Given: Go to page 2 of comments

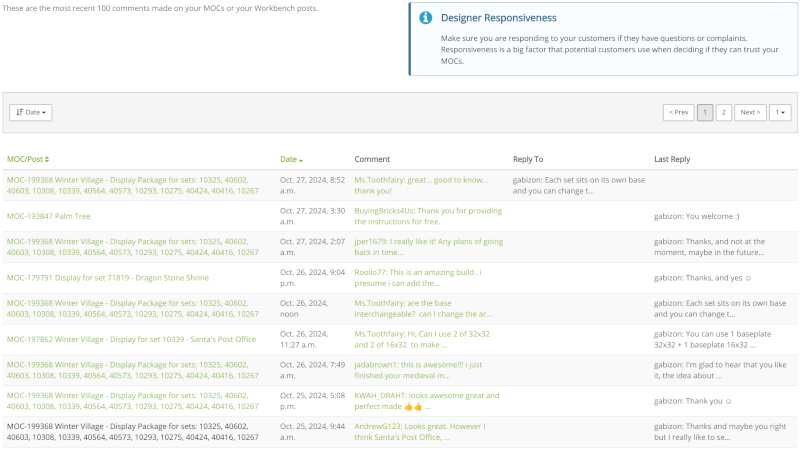Looking at the screenshot, I should [x=723, y=112].
